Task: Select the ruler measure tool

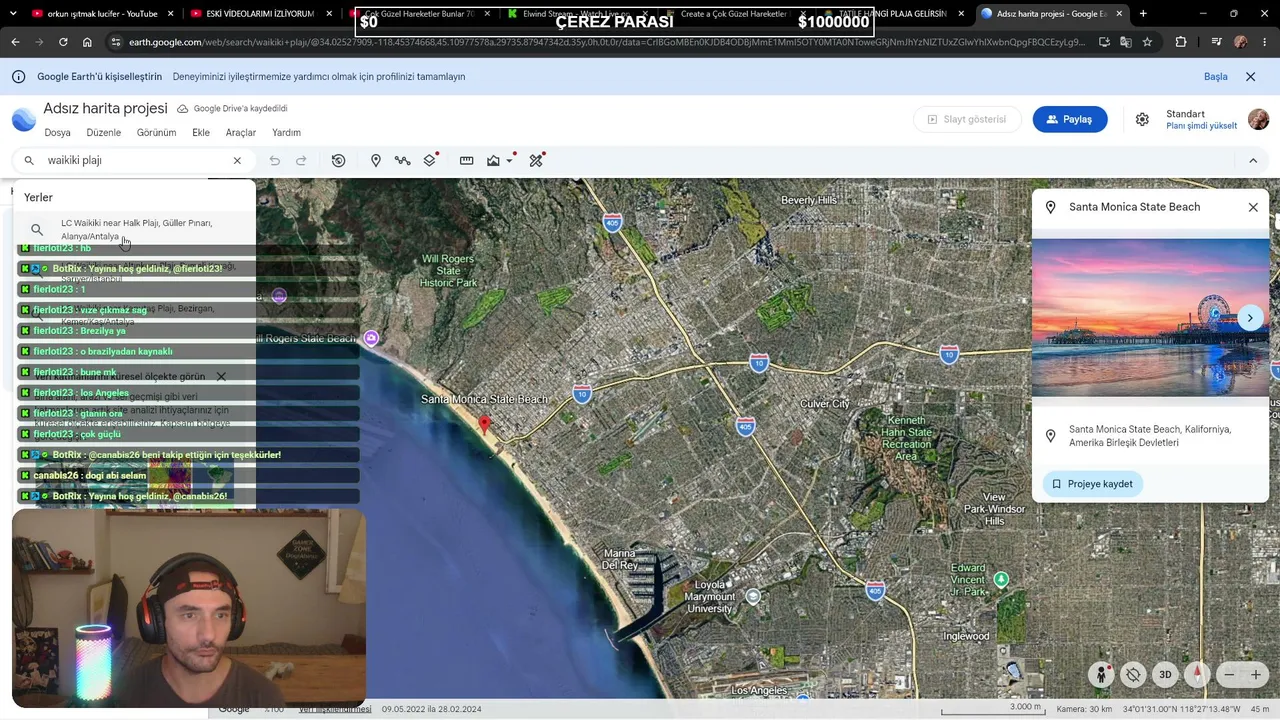Action: point(466,160)
